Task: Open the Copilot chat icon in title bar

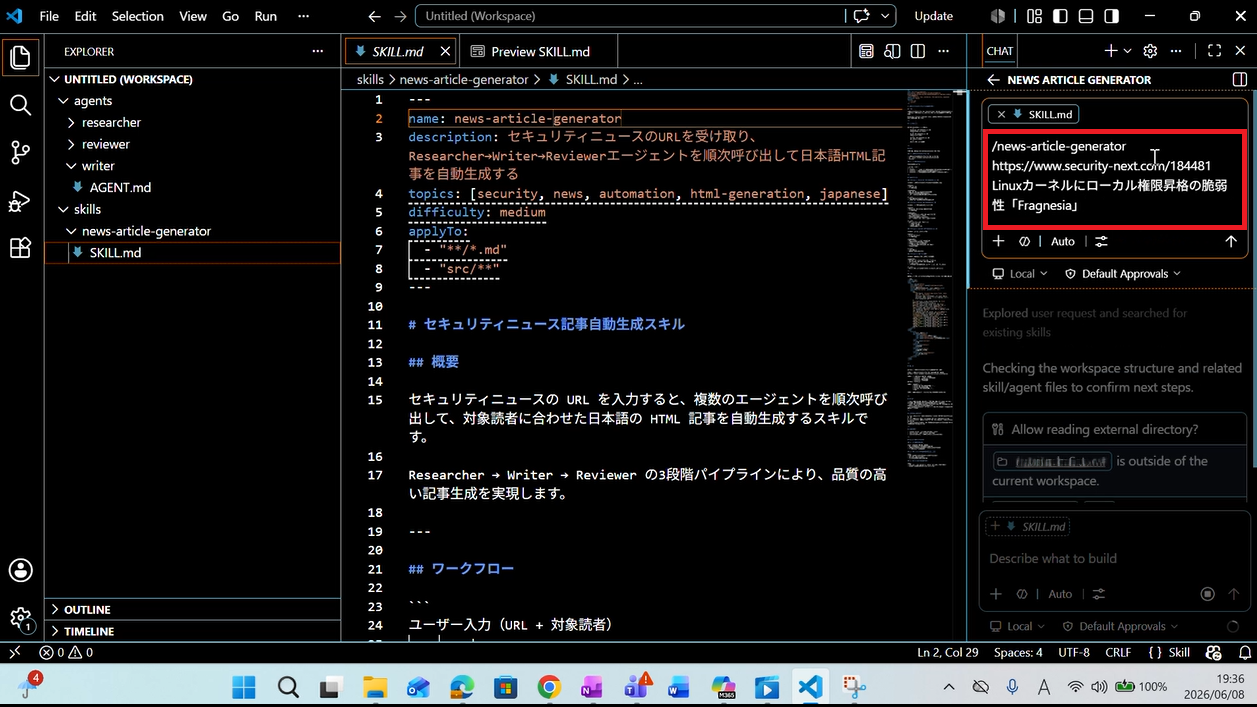Action: pyautogui.click(x=860, y=16)
